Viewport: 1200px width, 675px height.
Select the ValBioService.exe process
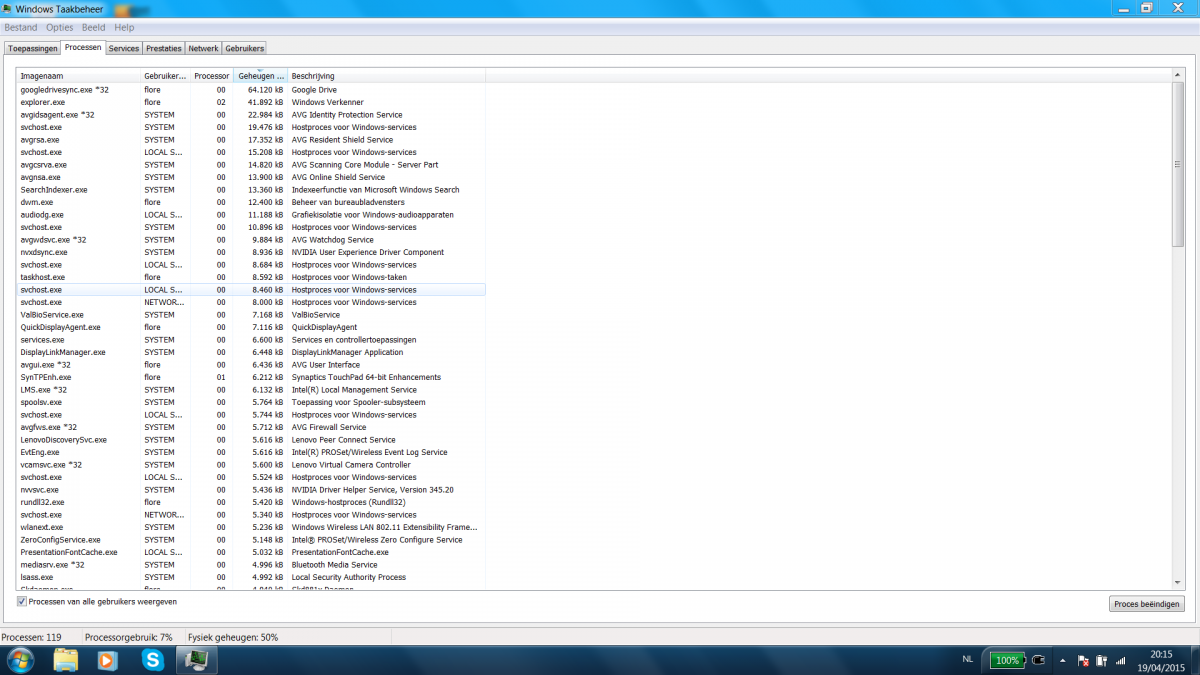[251, 315]
